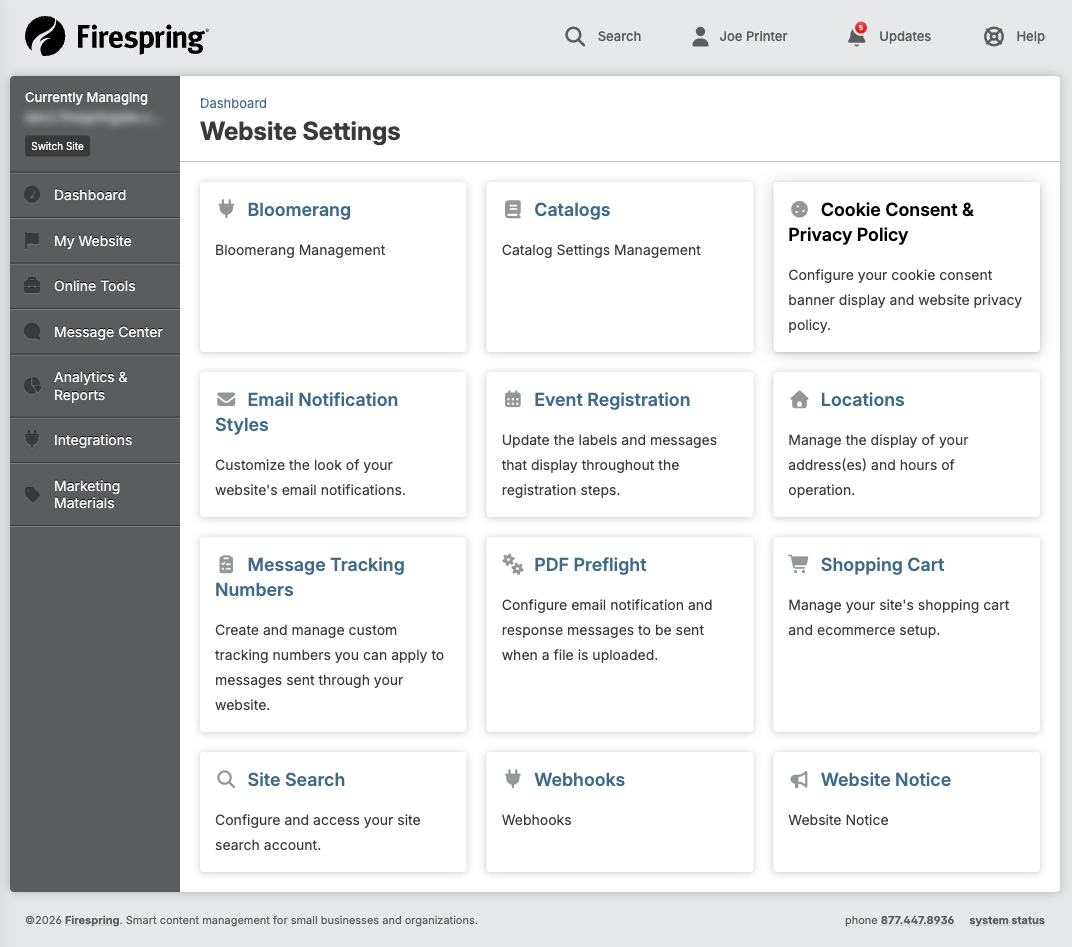The width and height of the screenshot is (1072, 947).
Task: Open the Webhooks title link
Action: click(579, 779)
